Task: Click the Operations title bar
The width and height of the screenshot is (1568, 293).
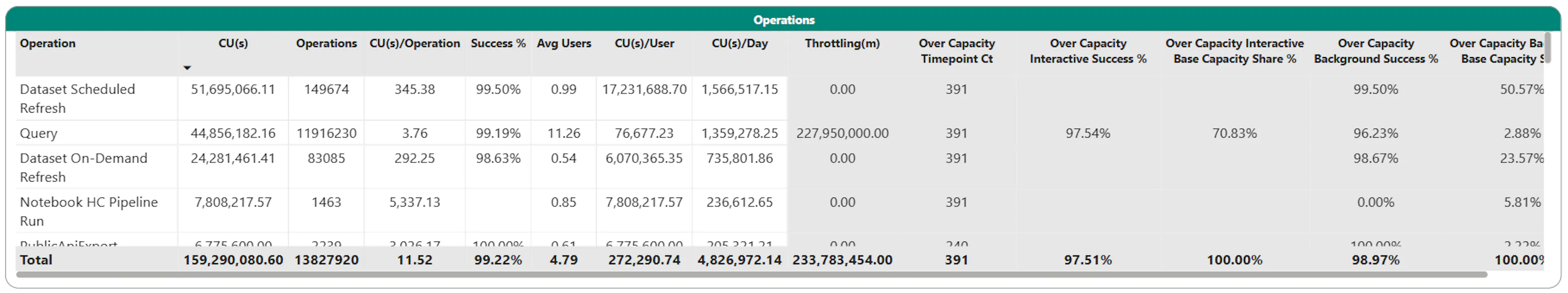Action: [x=784, y=20]
